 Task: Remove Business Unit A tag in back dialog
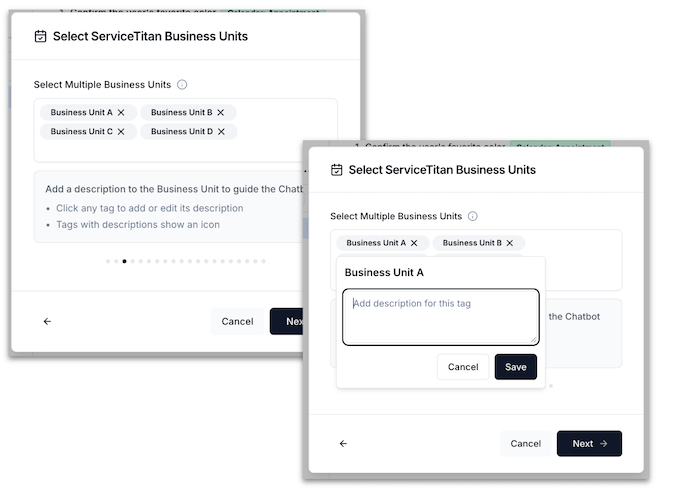pos(121,113)
